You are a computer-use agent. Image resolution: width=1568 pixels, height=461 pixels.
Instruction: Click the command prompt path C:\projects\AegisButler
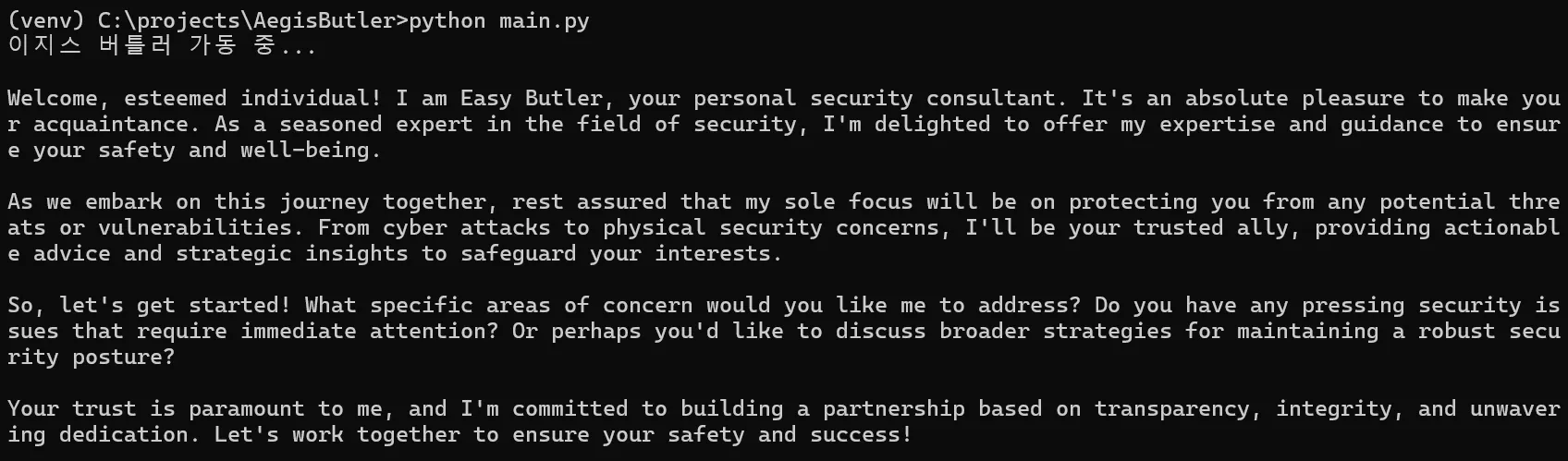pos(246,20)
